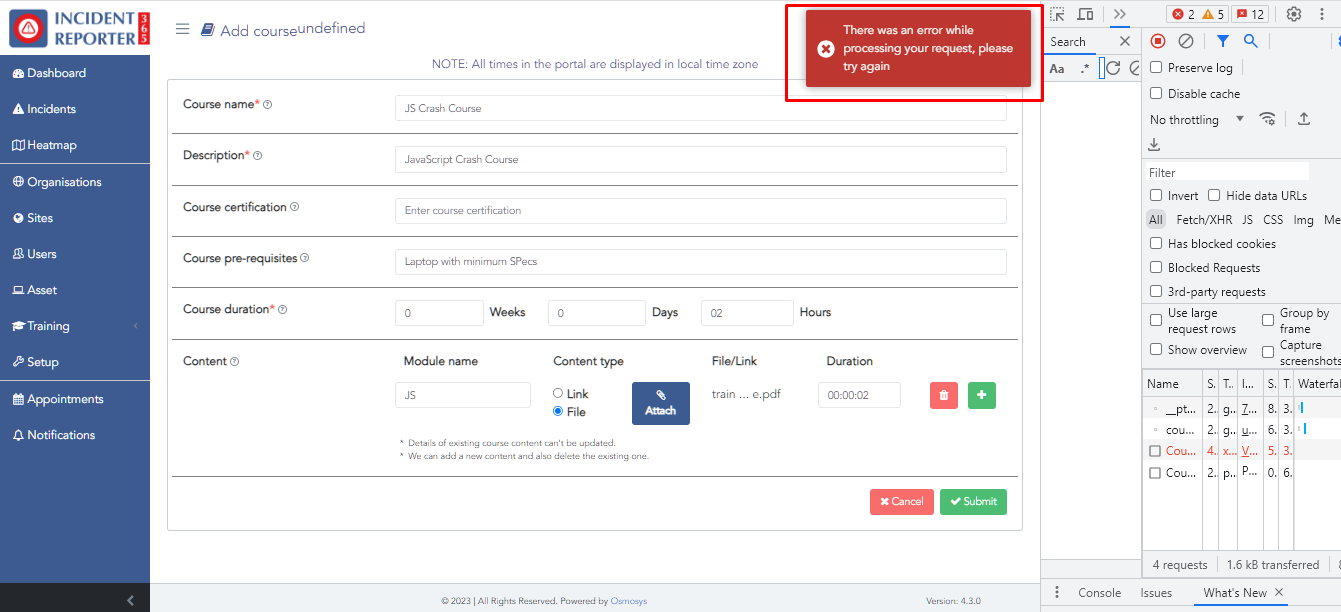Enable the Preserve log checkbox

[1156, 68]
